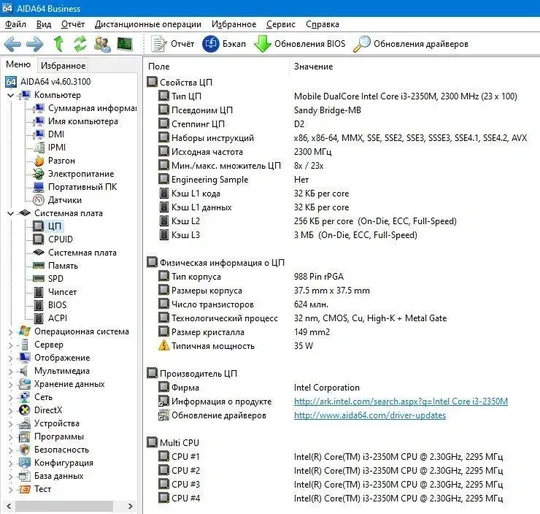540x514 pixels.
Task: Click the Типичная мощность warning icon
Action: (x=164, y=345)
